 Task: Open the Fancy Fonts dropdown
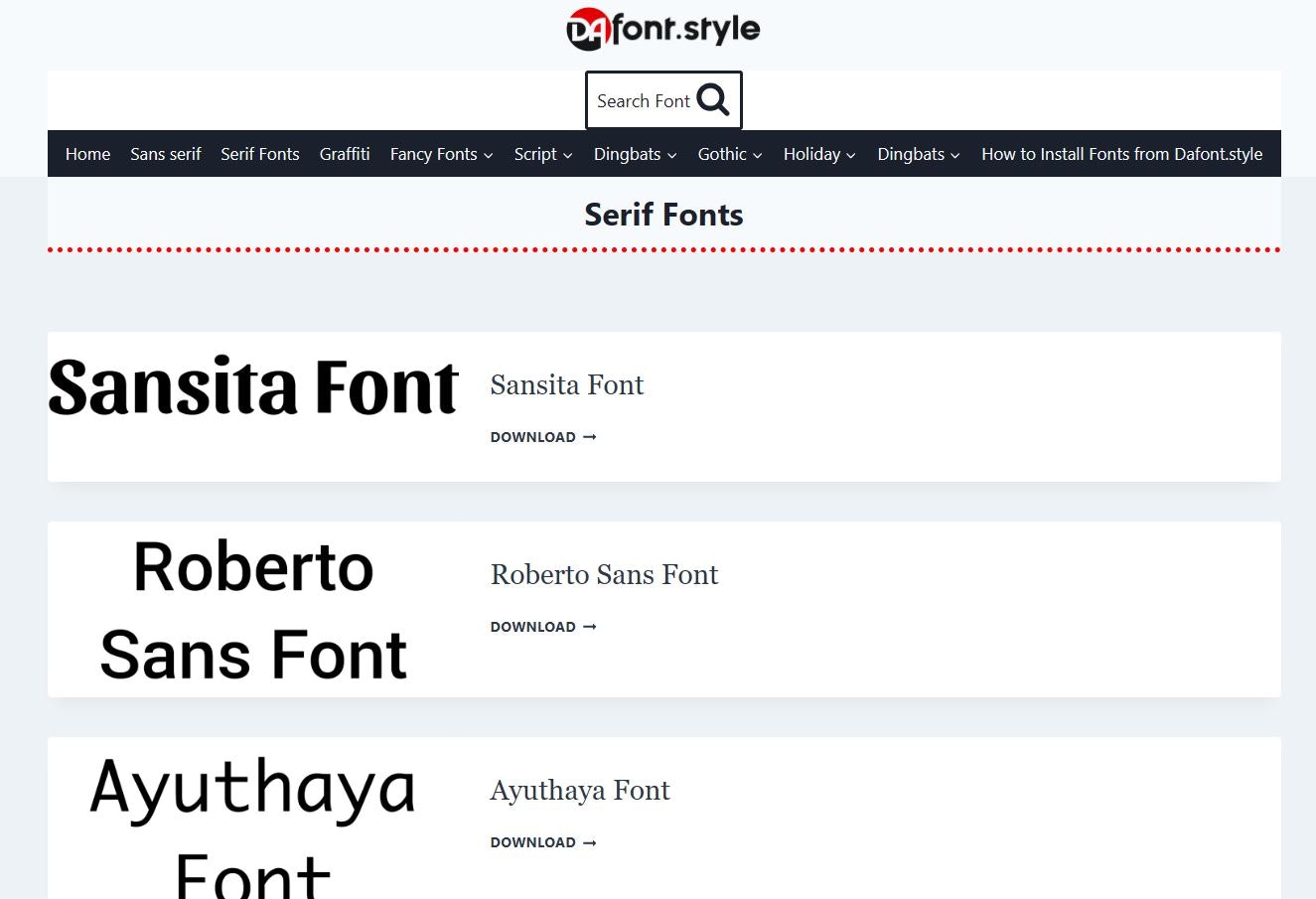441,154
